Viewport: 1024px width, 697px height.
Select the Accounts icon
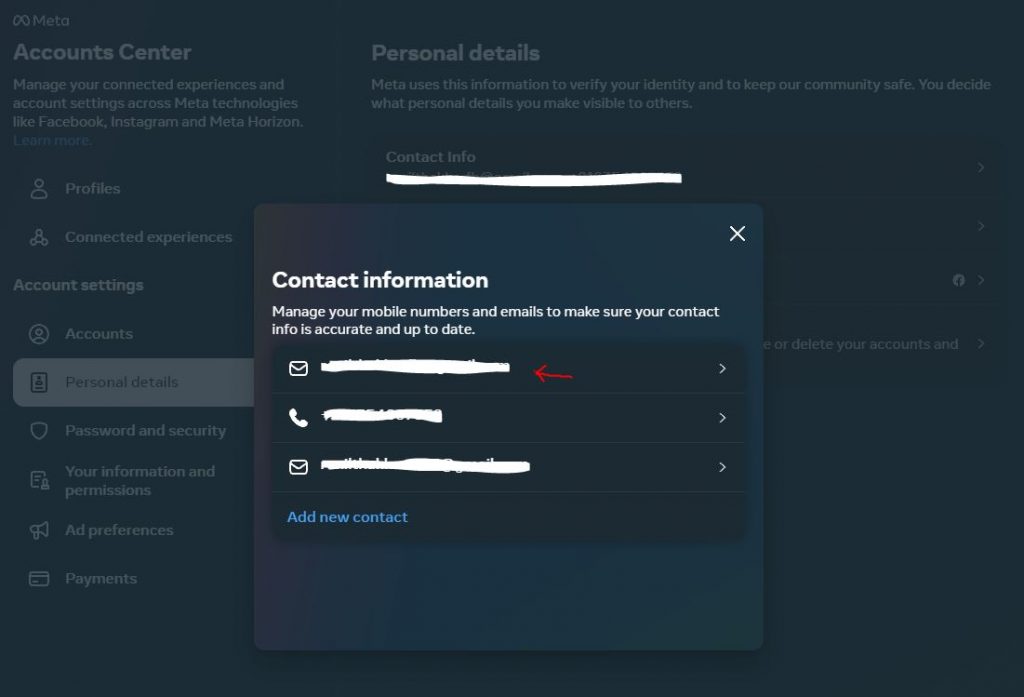tap(39, 333)
